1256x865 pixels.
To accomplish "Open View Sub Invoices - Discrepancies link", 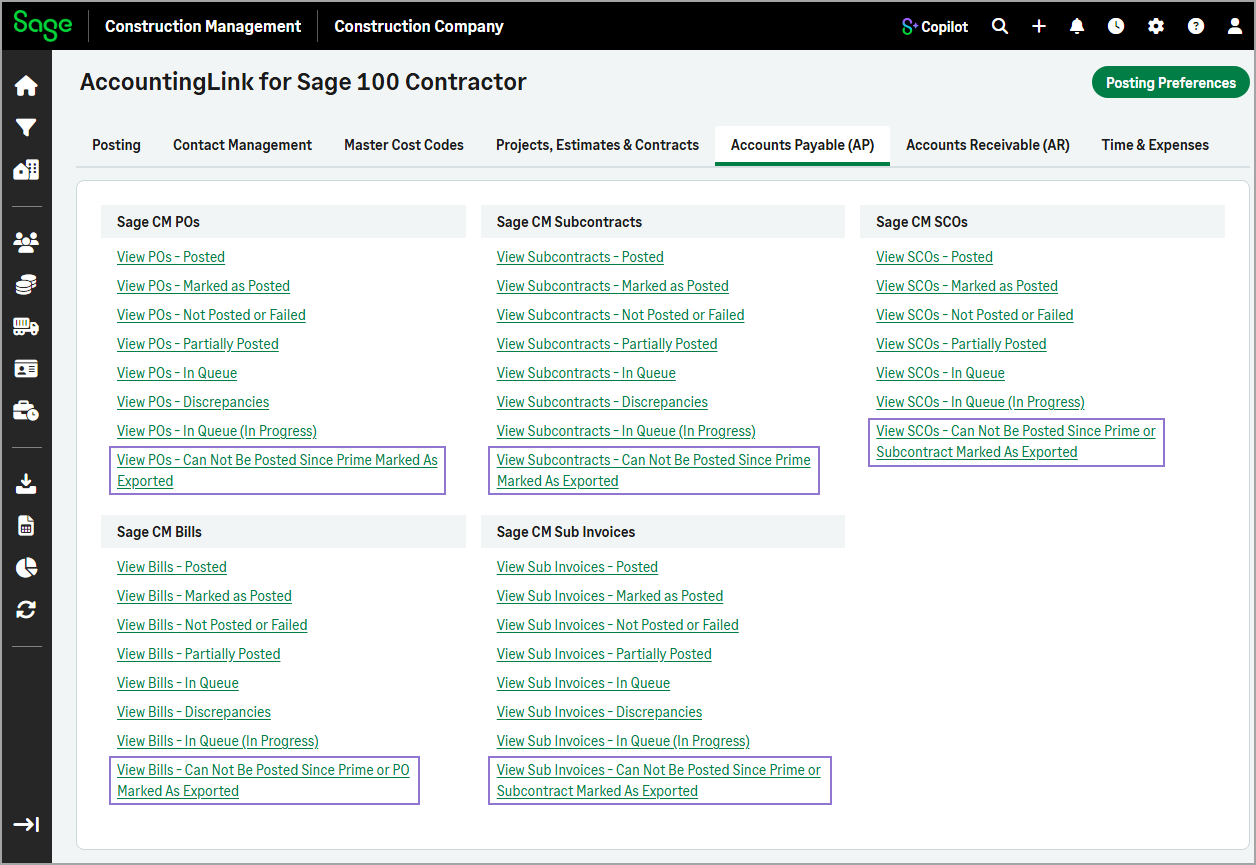I will pos(599,712).
